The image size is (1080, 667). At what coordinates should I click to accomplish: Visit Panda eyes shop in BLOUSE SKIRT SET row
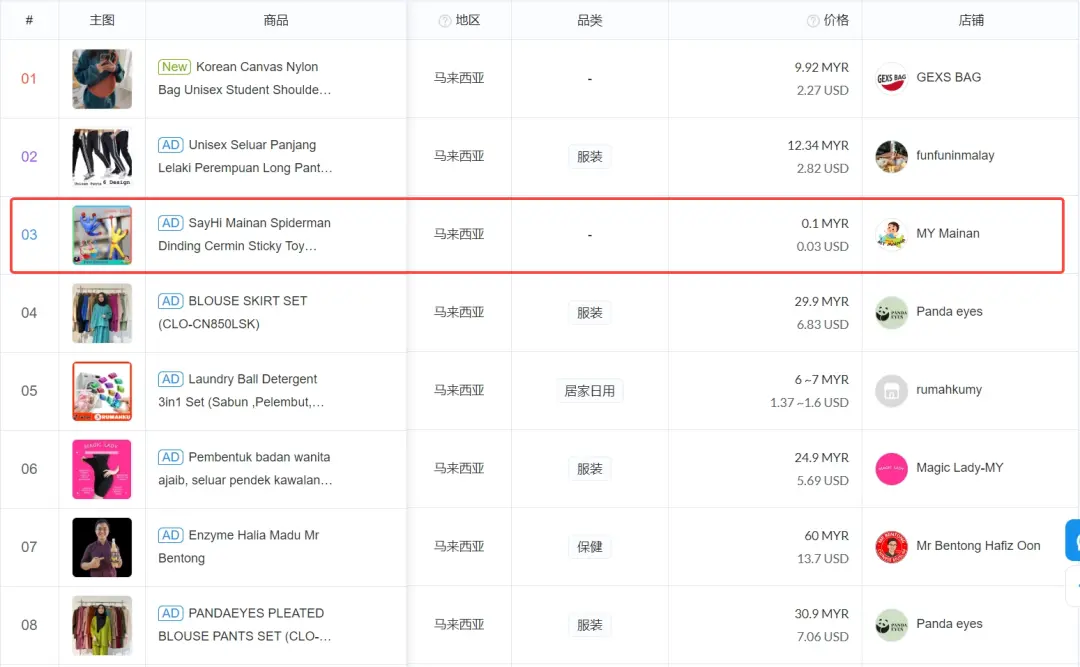point(949,311)
